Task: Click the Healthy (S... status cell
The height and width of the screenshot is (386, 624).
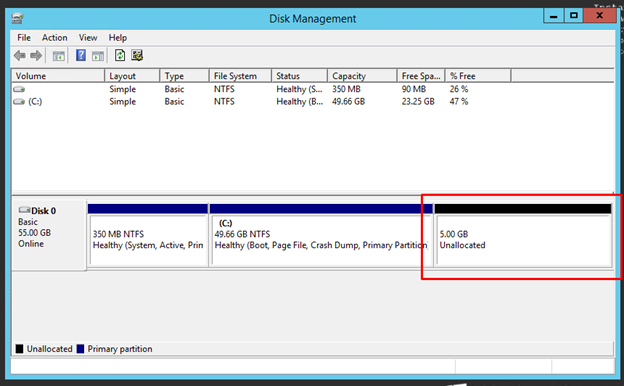Action: 299,89
